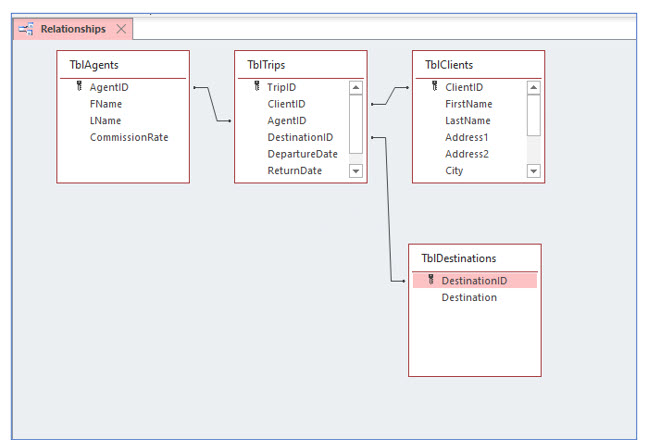Select the TblDestinations table title
This screenshot has width=648, height=446.
[459, 258]
